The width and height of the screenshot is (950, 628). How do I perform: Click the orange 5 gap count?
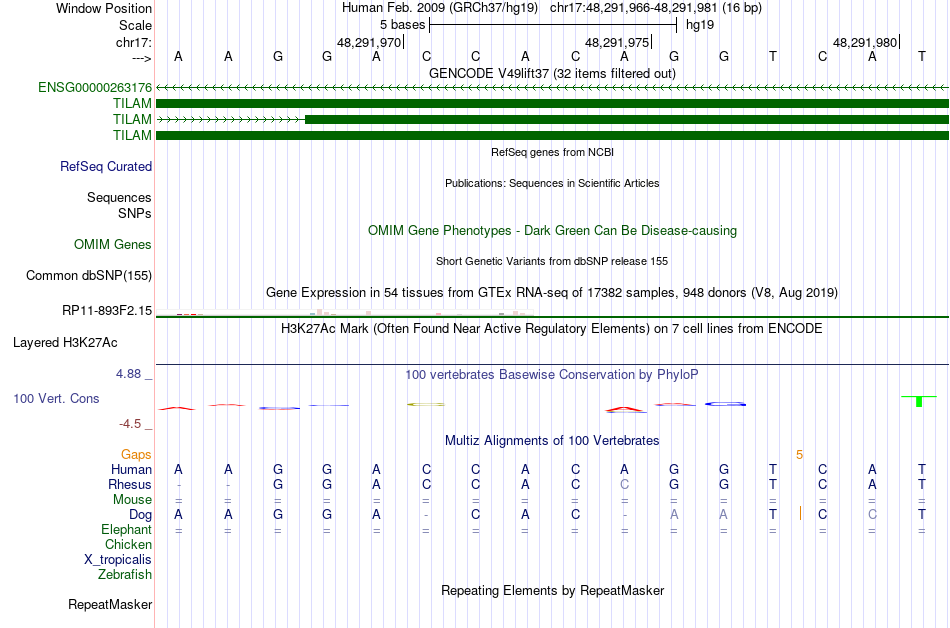tap(799, 455)
